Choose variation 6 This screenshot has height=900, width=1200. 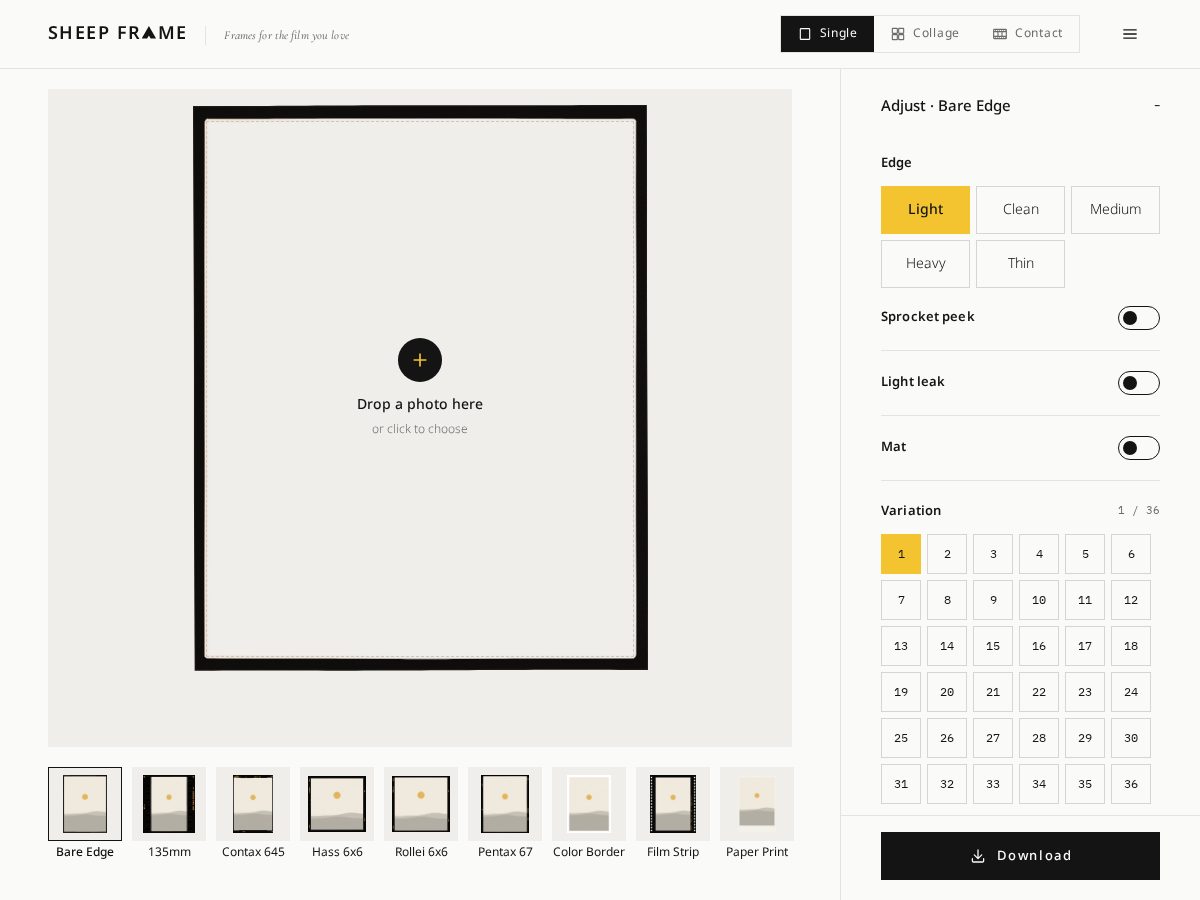pyautogui.click(x=1131, y=554)
